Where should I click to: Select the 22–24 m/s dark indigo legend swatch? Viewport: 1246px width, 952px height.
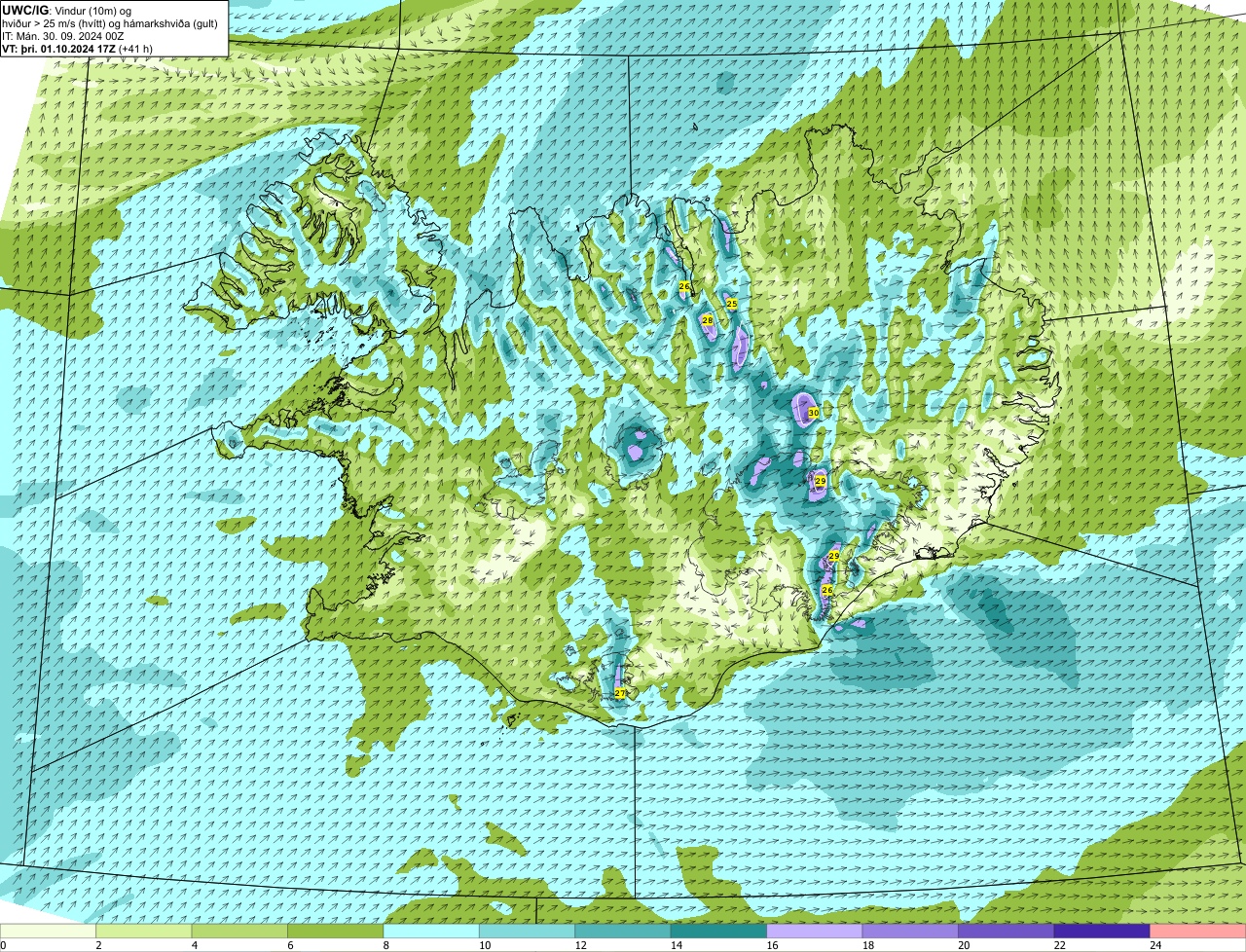coord(1103,931)
